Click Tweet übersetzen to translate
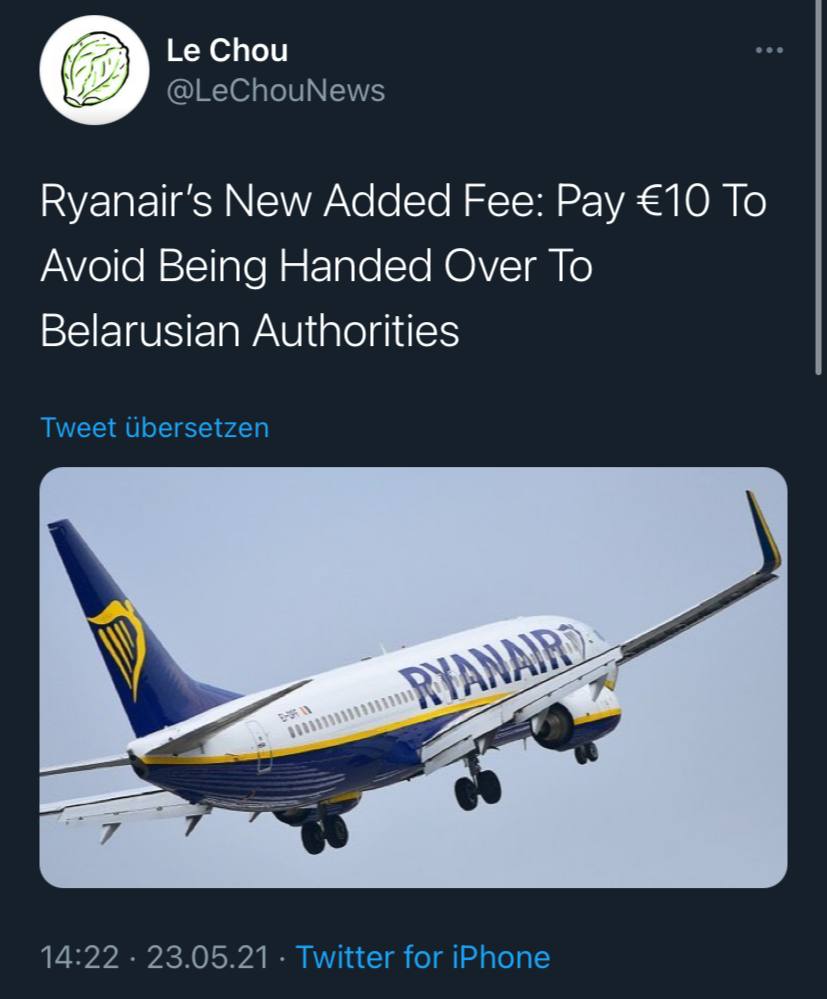Viewport: 827px width, 999px height. click(155, 428)
